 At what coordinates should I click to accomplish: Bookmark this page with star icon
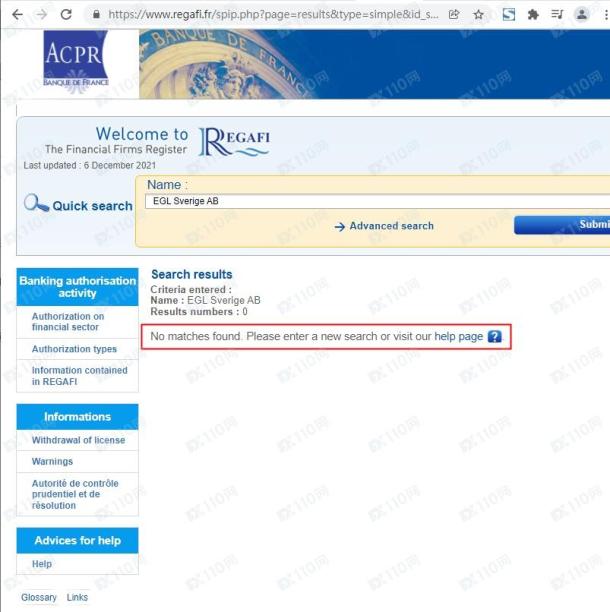click(x=478, y=15)
